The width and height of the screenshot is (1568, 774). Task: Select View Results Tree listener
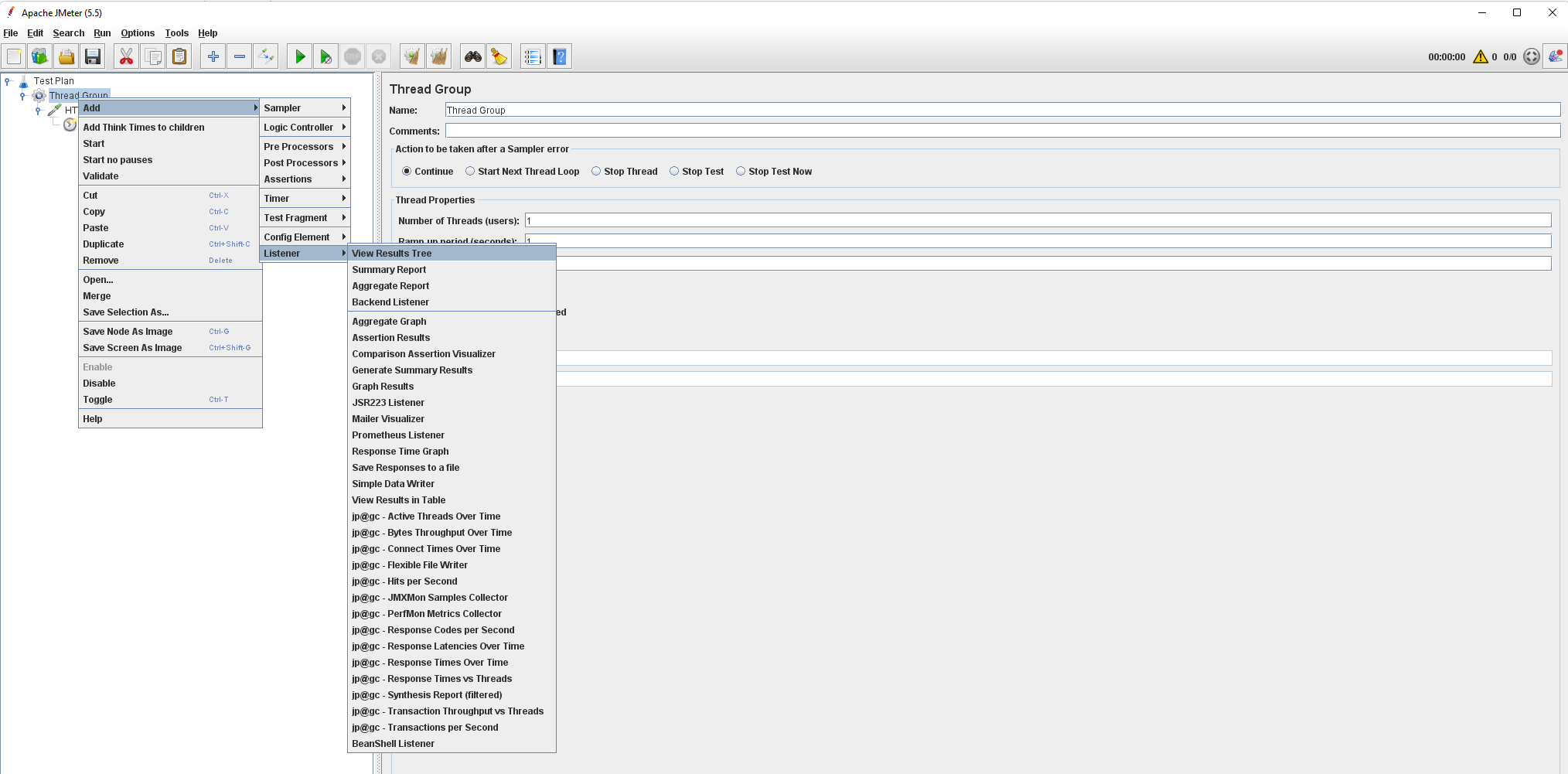coord(393,253)
